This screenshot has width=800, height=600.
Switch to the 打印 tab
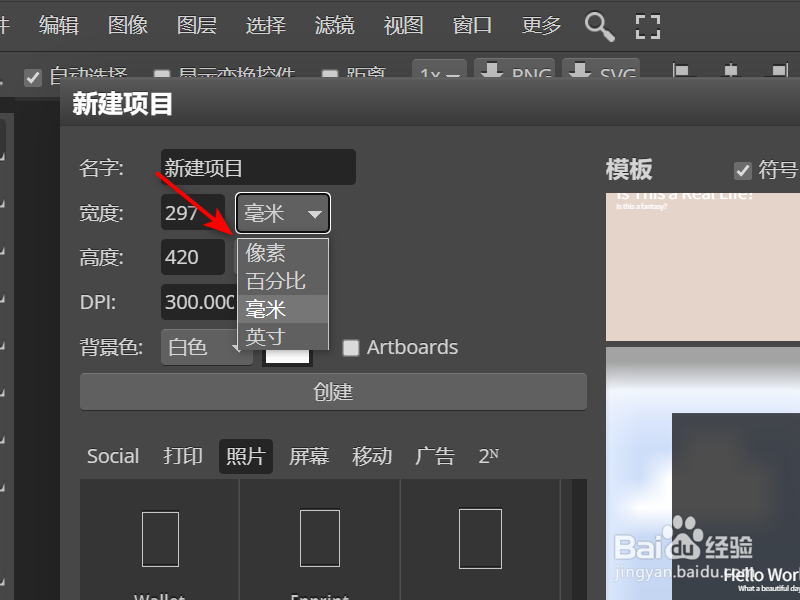pyautogui.click(x=183, y=456)
